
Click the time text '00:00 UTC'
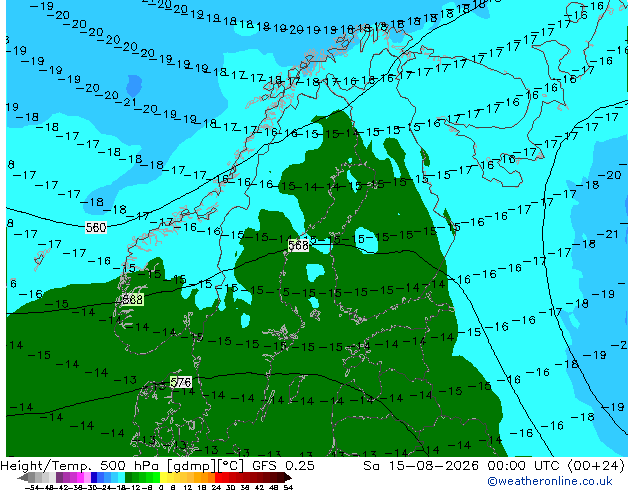coord(525,466)
